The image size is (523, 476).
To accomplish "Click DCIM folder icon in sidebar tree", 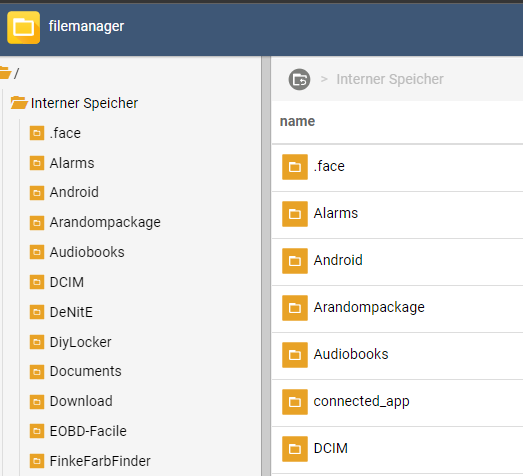I will (37, 282).
